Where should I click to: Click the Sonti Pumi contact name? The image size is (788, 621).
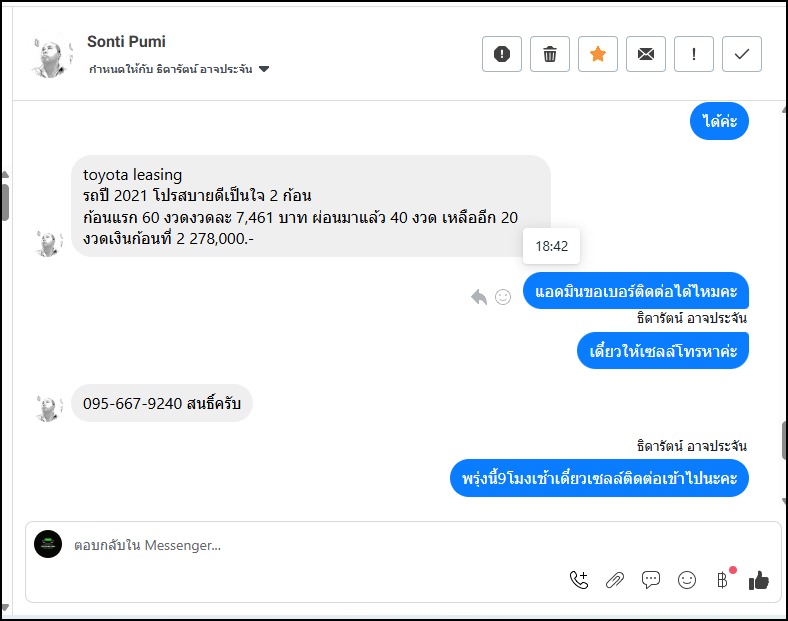126,42
